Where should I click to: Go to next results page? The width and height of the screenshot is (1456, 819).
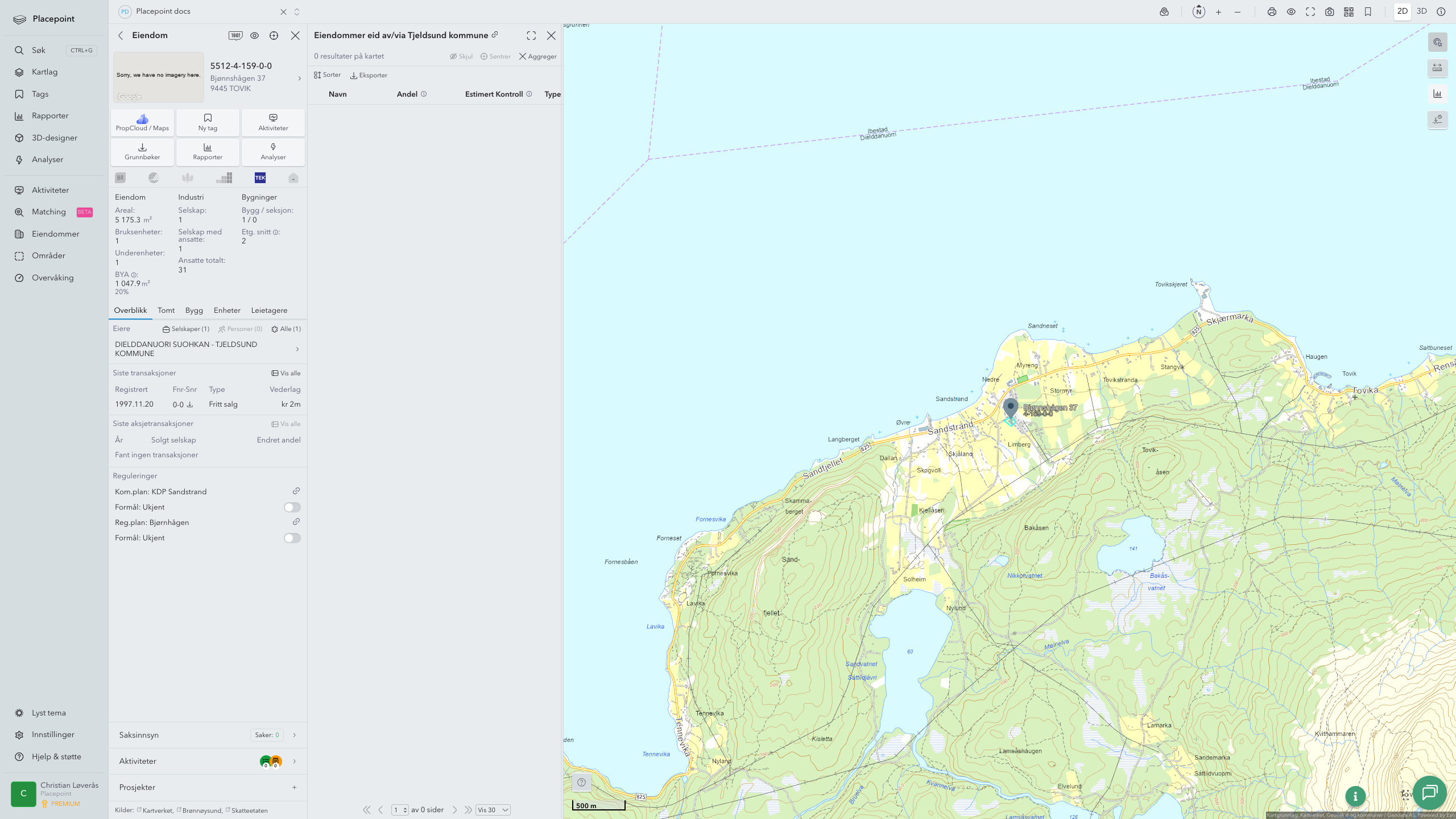coord(454,810)
